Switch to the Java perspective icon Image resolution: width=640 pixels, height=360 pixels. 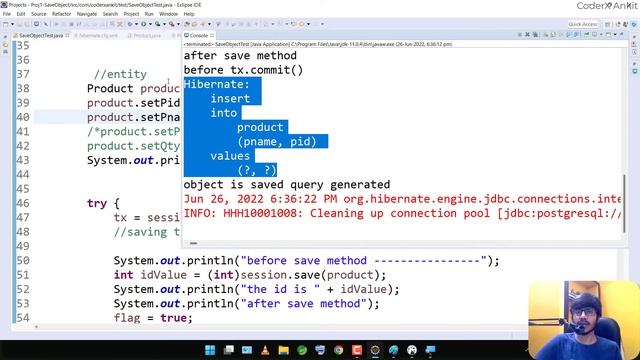[625, 24]
